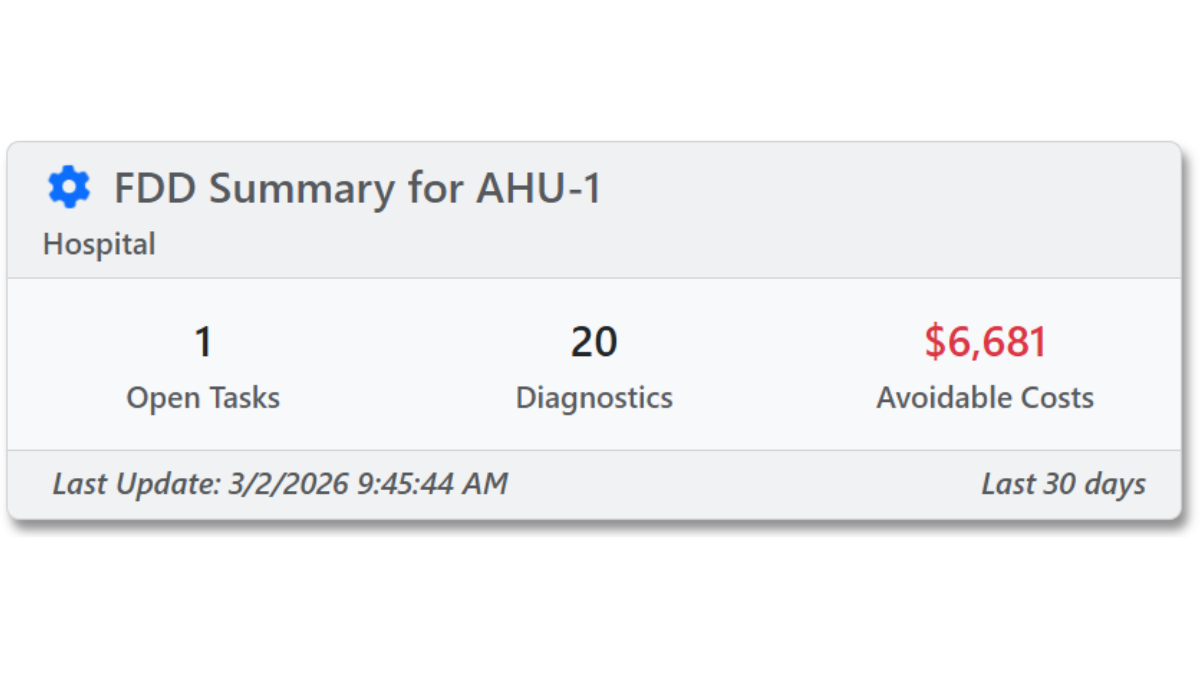The image size is (1200, 675).
Task: Select the "Last 30 days" period text
Action: pos(1063,485)
